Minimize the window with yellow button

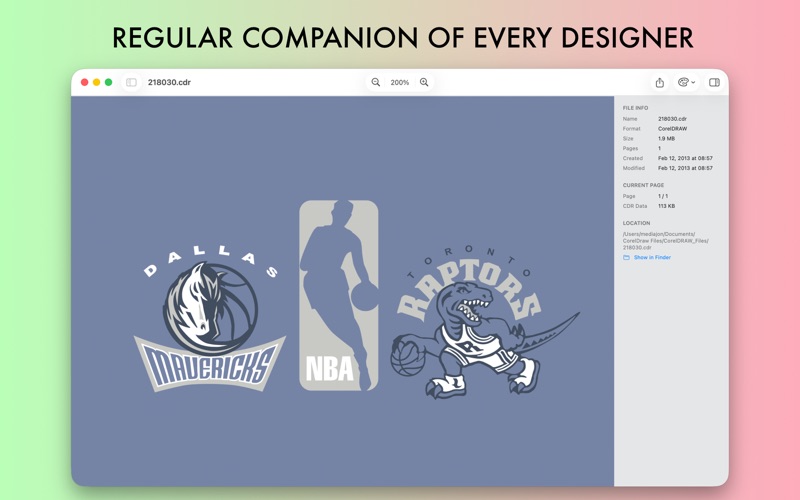pos(96,82)
